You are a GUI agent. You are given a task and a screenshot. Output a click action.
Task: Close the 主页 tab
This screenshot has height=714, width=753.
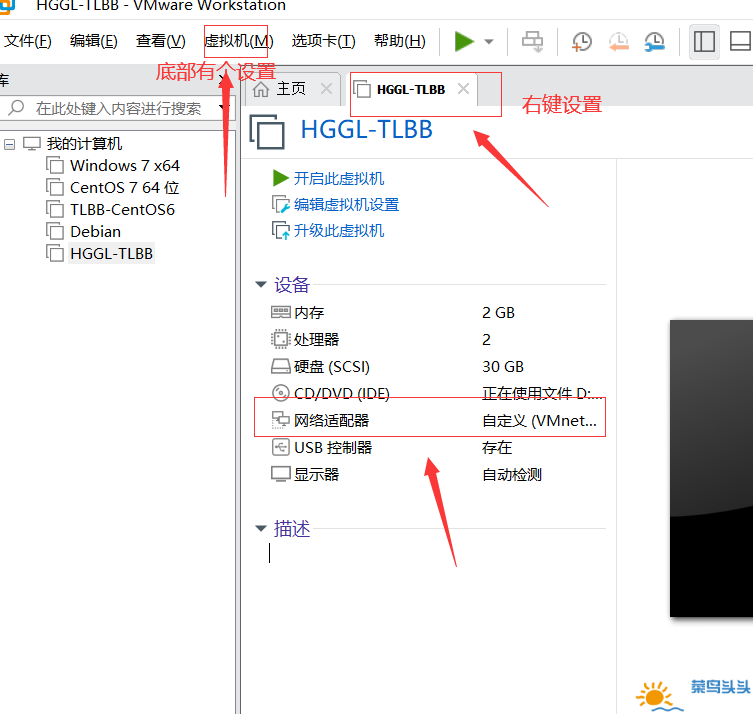coord(326,89)
